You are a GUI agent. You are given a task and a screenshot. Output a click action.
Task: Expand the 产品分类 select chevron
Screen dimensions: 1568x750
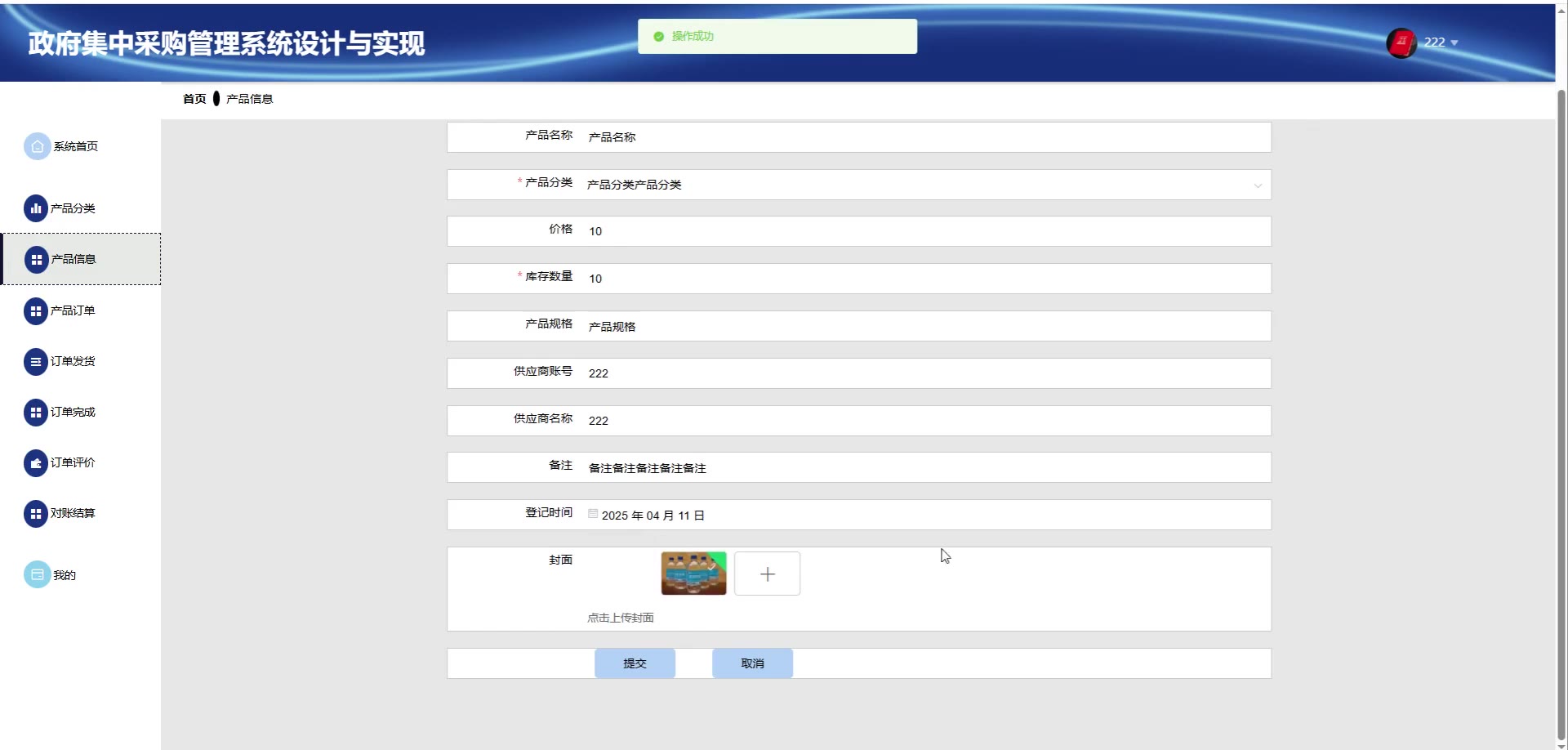(1258, 185)
